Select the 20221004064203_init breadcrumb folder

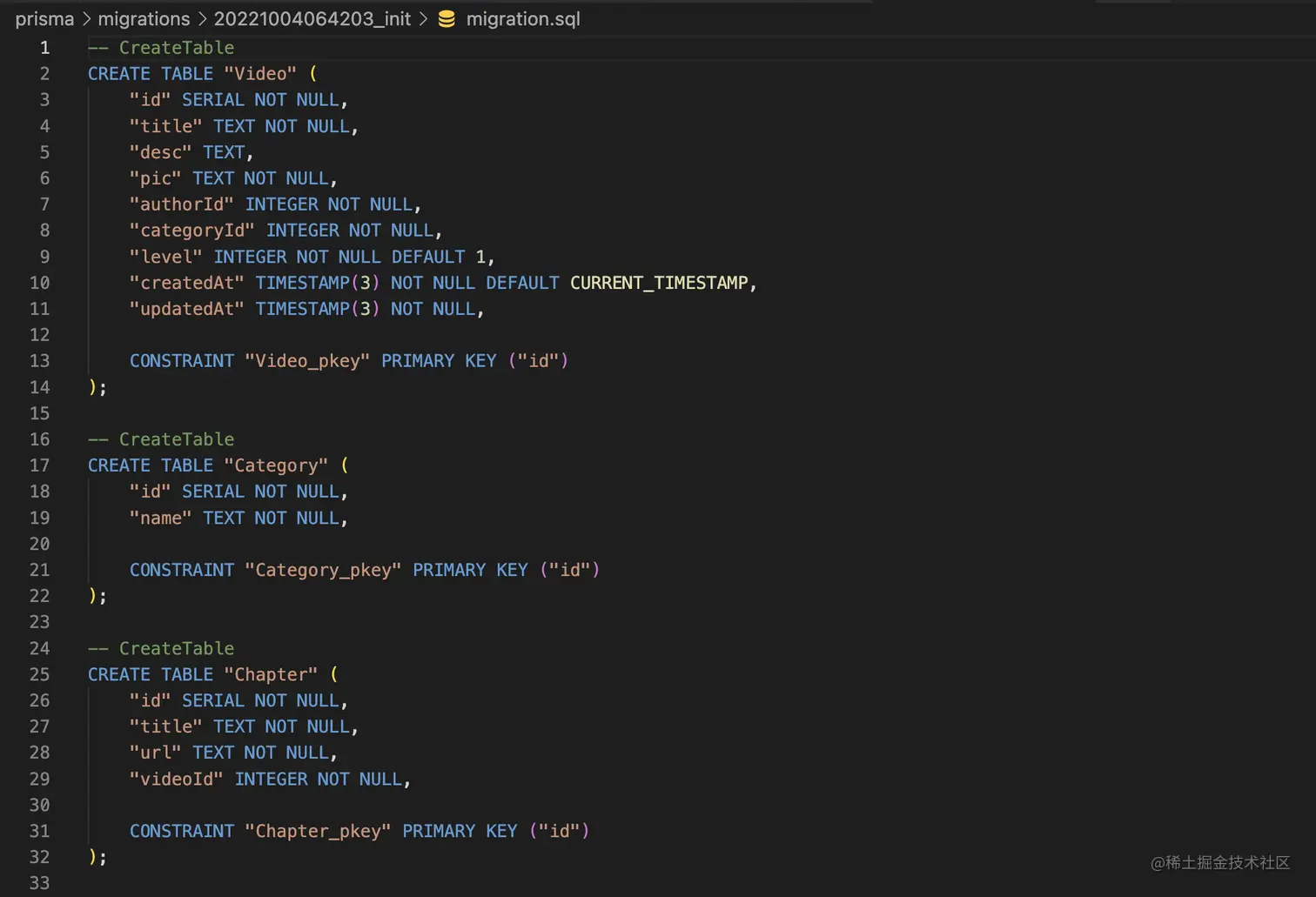pos(312,18)
